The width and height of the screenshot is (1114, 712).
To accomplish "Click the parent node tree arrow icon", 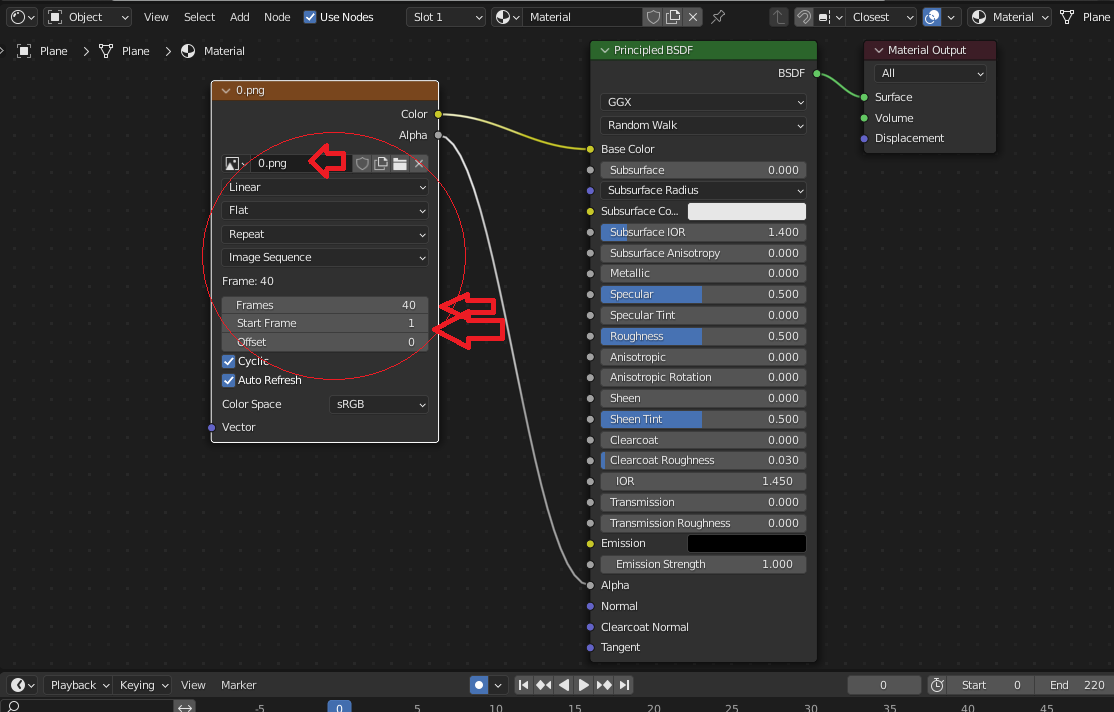I will pos(779,17).
